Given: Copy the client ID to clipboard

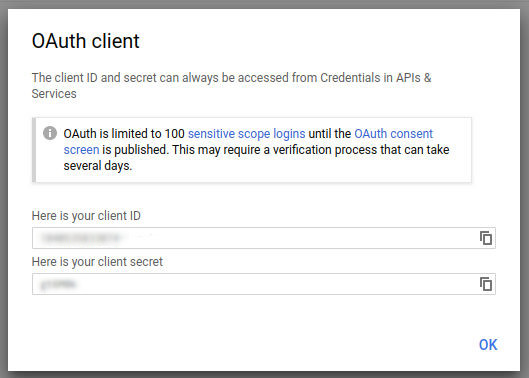Looking at the screenshot, I should coord(486,238).
